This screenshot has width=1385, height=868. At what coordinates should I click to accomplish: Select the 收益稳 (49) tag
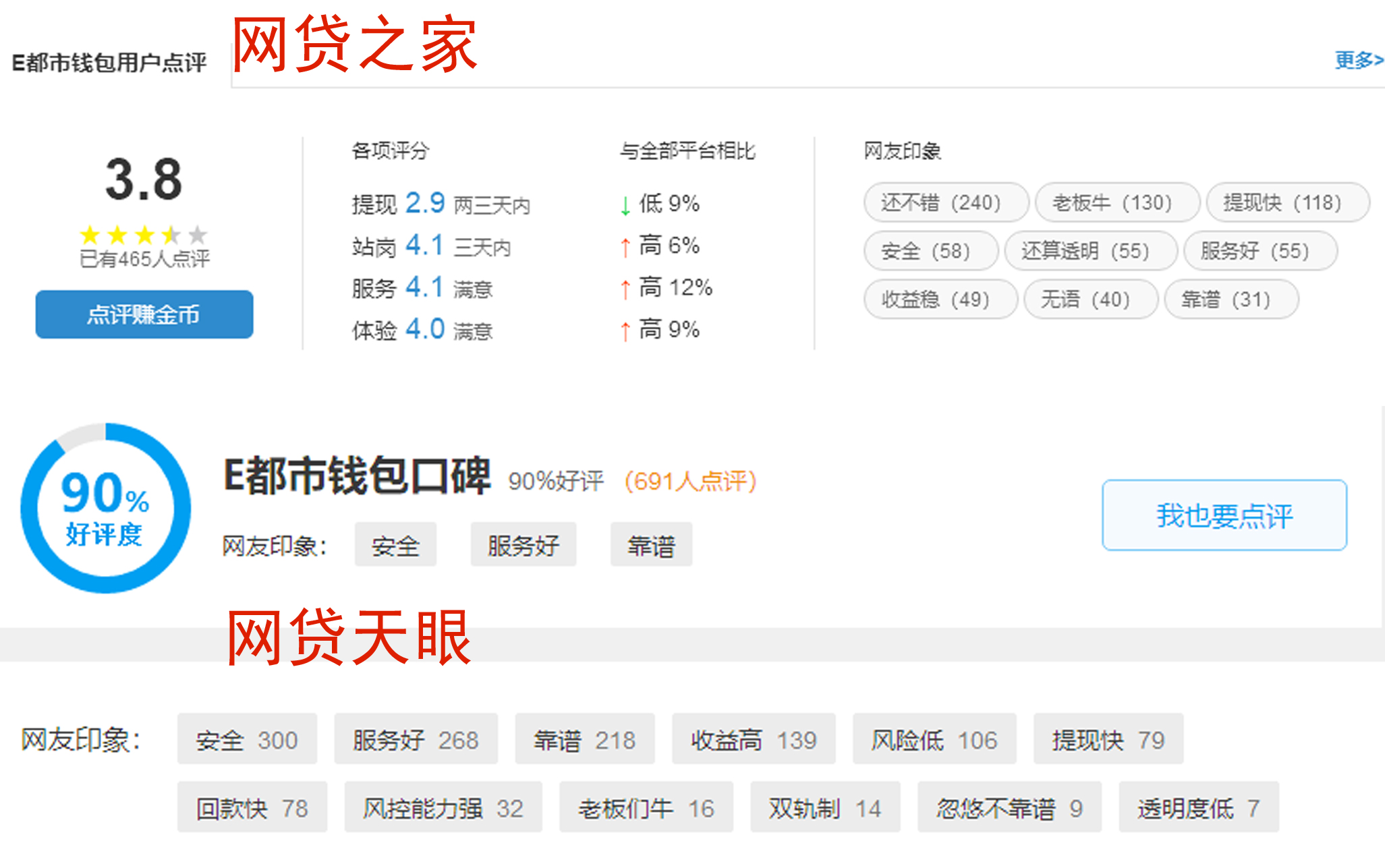click(x=940, y=299)
